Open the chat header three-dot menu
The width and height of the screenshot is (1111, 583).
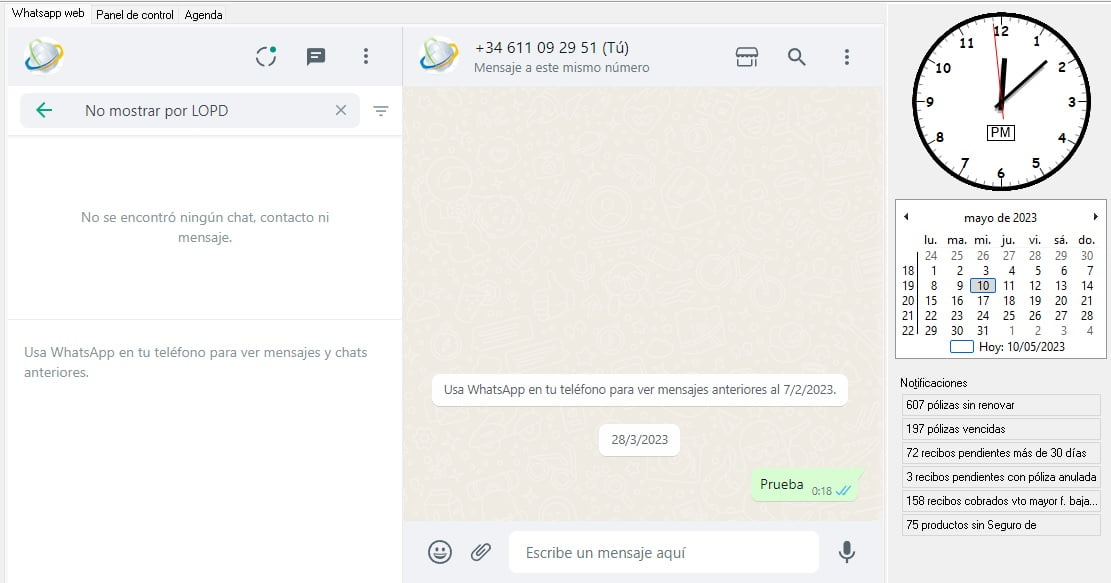click(846, 57)
